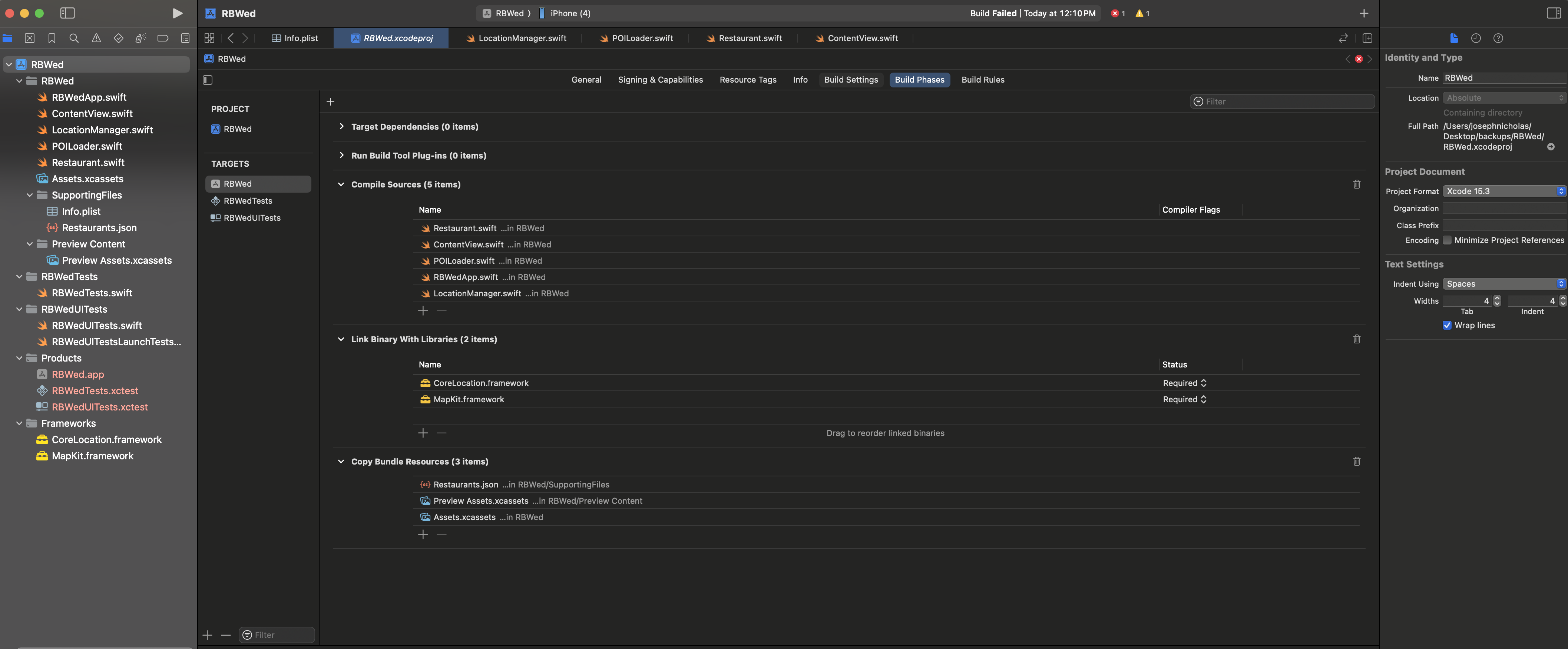Open the project navigator folder icon
Screen dimensions: 1568x649
[x=8, y=38]
